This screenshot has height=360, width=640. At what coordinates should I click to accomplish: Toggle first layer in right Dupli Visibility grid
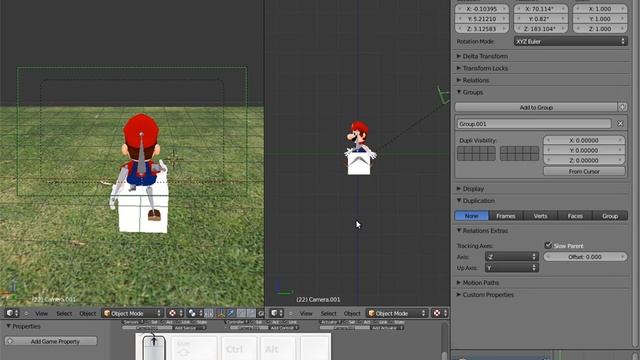point(504,150)
